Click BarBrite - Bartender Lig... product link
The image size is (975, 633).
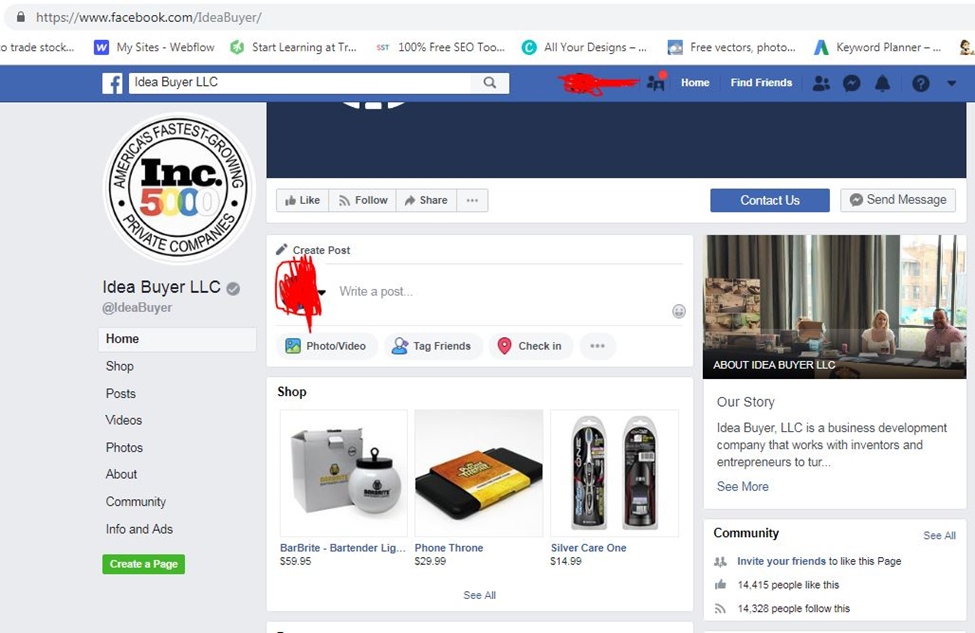[343, 548]
